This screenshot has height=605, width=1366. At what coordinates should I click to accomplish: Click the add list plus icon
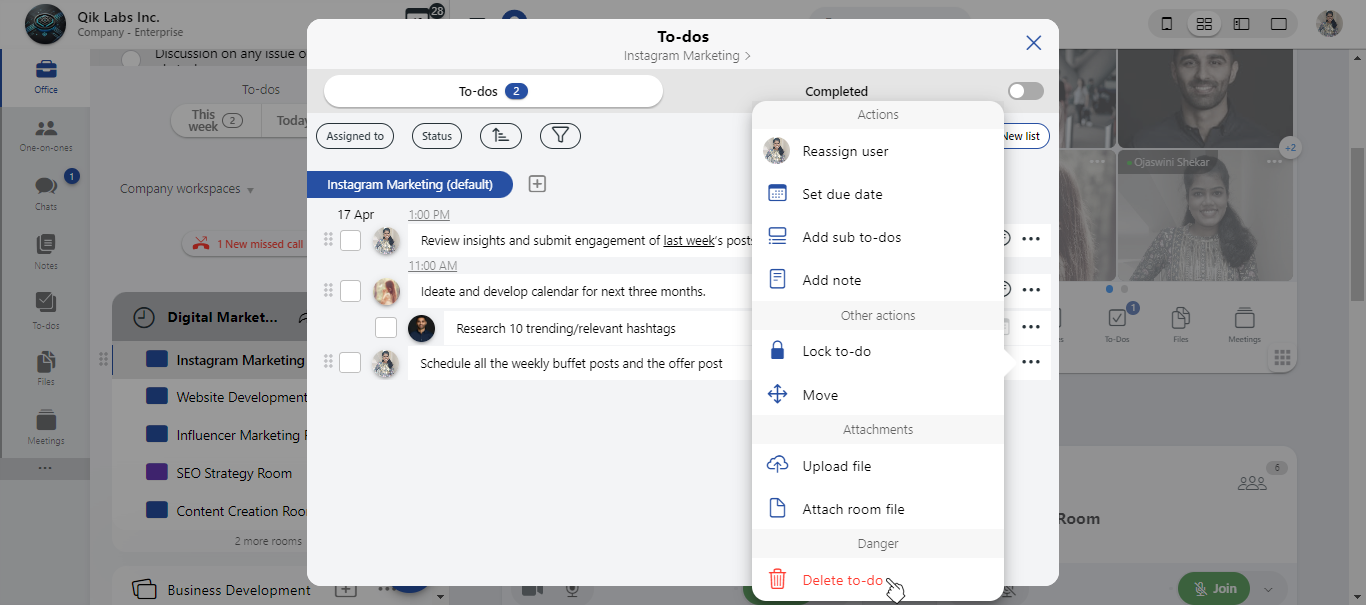(537, 184)
